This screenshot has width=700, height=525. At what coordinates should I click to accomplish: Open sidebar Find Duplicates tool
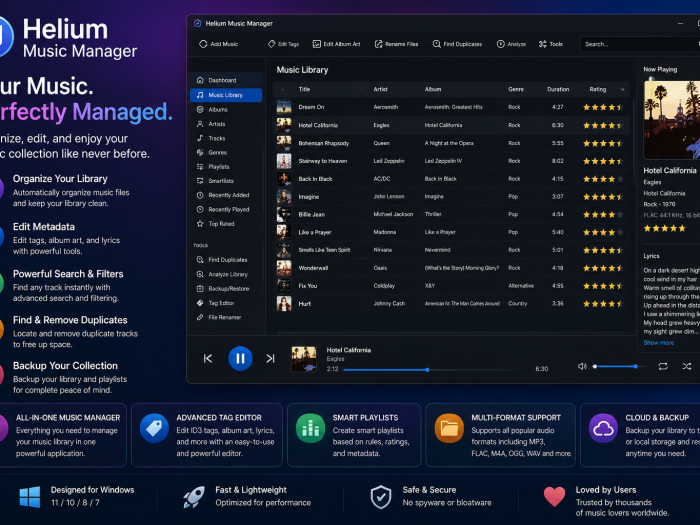pos(226,260)
